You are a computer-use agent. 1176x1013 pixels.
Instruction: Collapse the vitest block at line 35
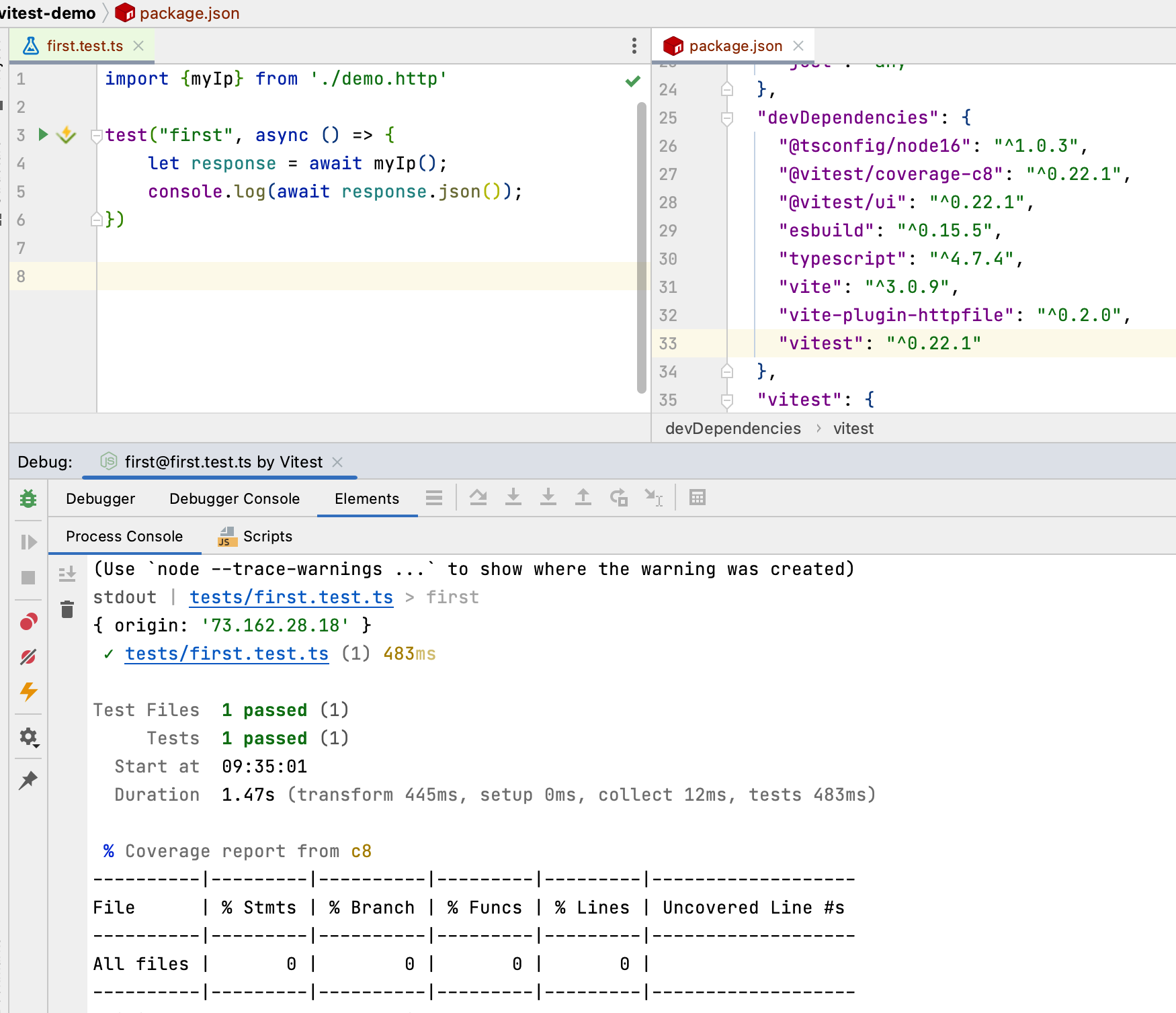point(726,400)
